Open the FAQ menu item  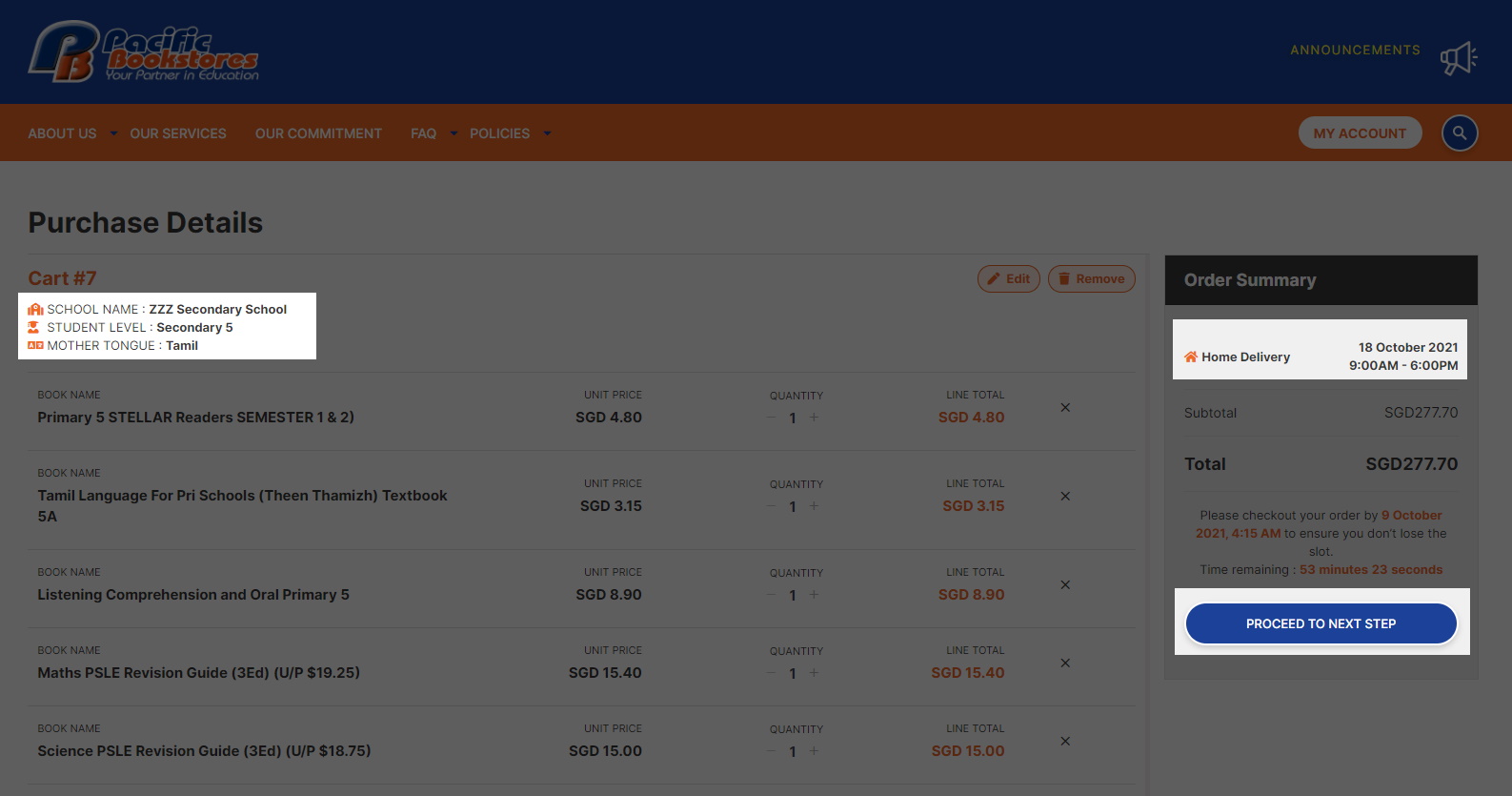point(423,133)
